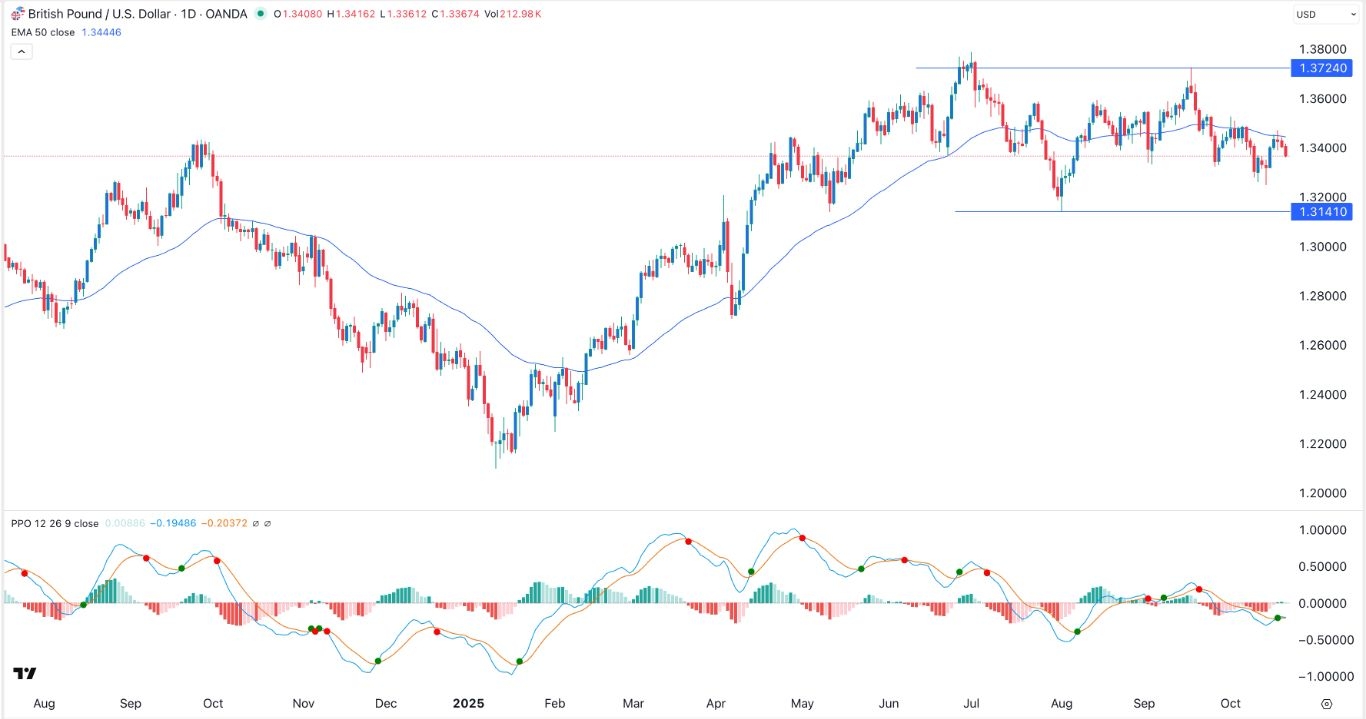Click the volume value 212.98K
Viewport: 1366px width, 719px height.
[522, 13]
